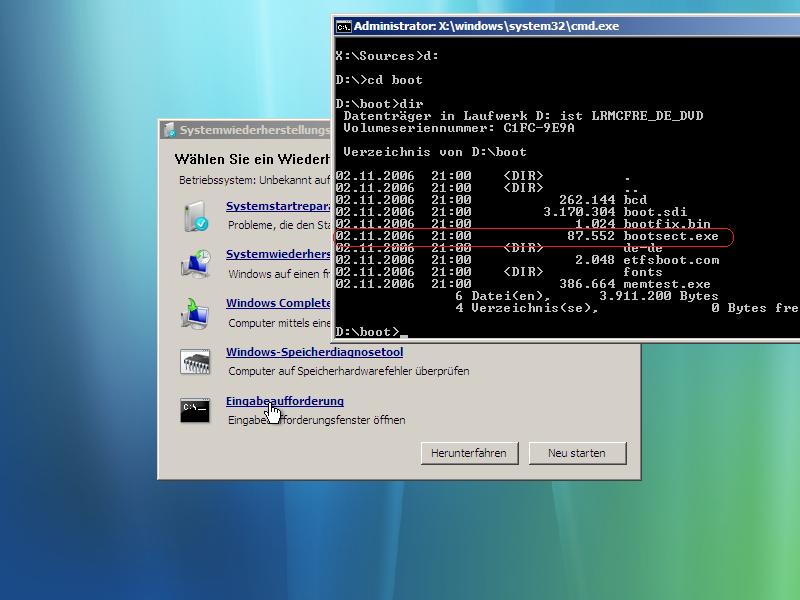Click the 'X:\Sources>d:' command line
Screen dimensions: 800x600
point(387,56)
